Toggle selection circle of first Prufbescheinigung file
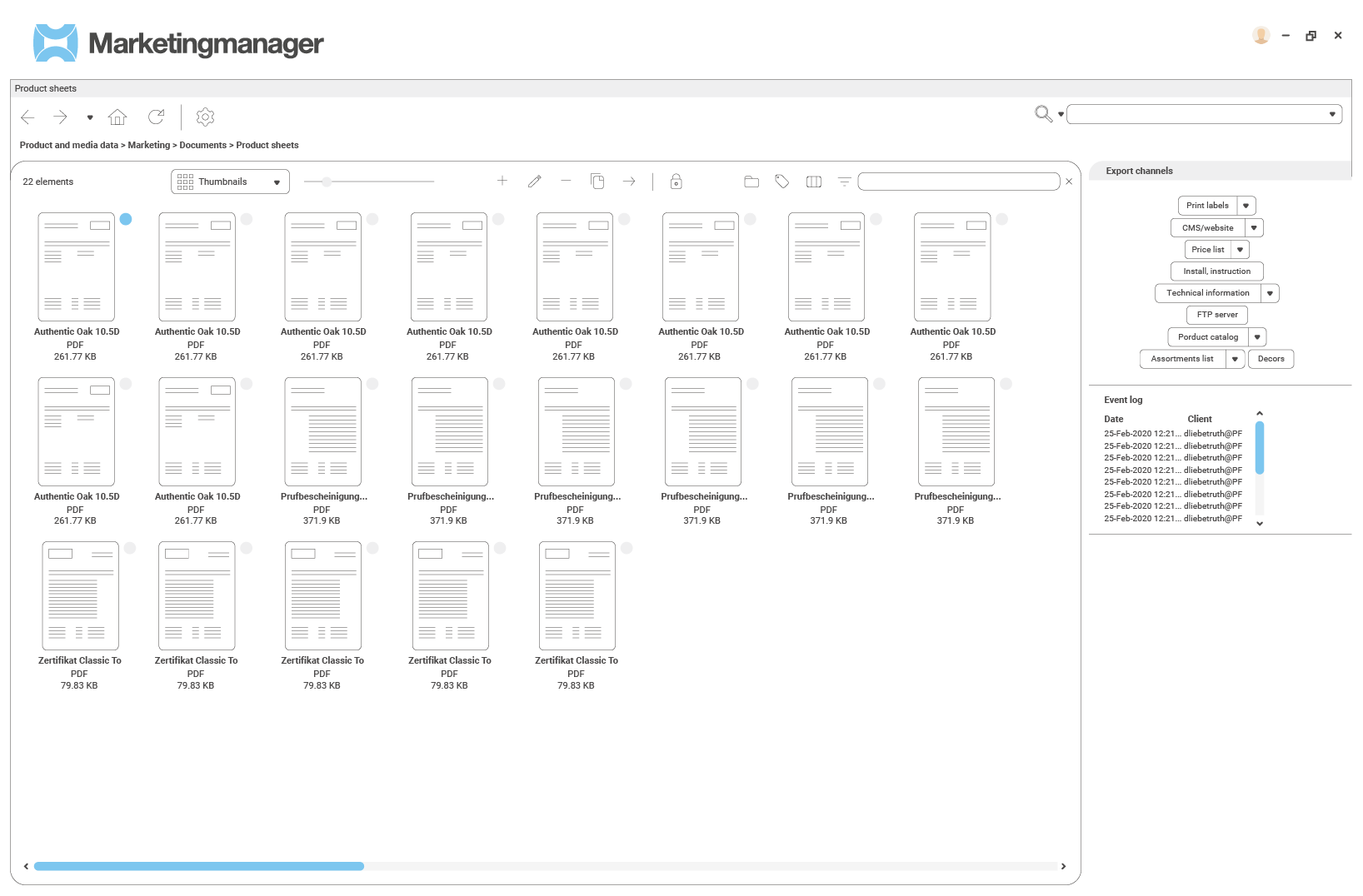 372,384
